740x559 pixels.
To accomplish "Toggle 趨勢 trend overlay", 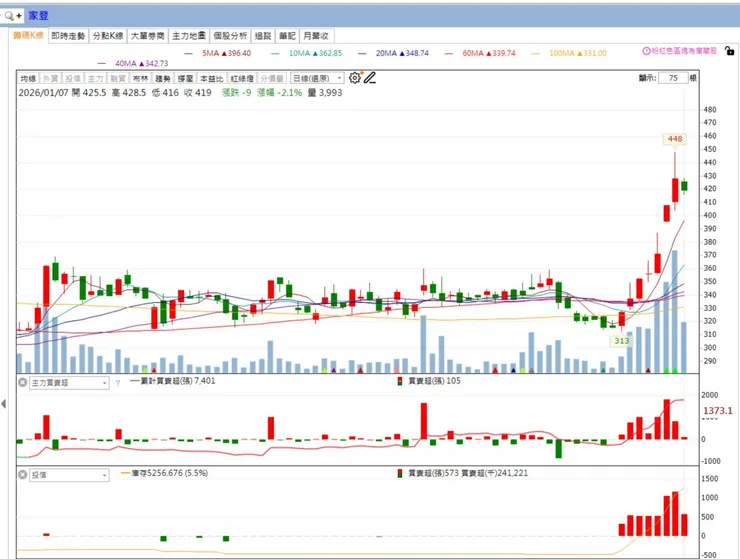I will coord(163,78).
